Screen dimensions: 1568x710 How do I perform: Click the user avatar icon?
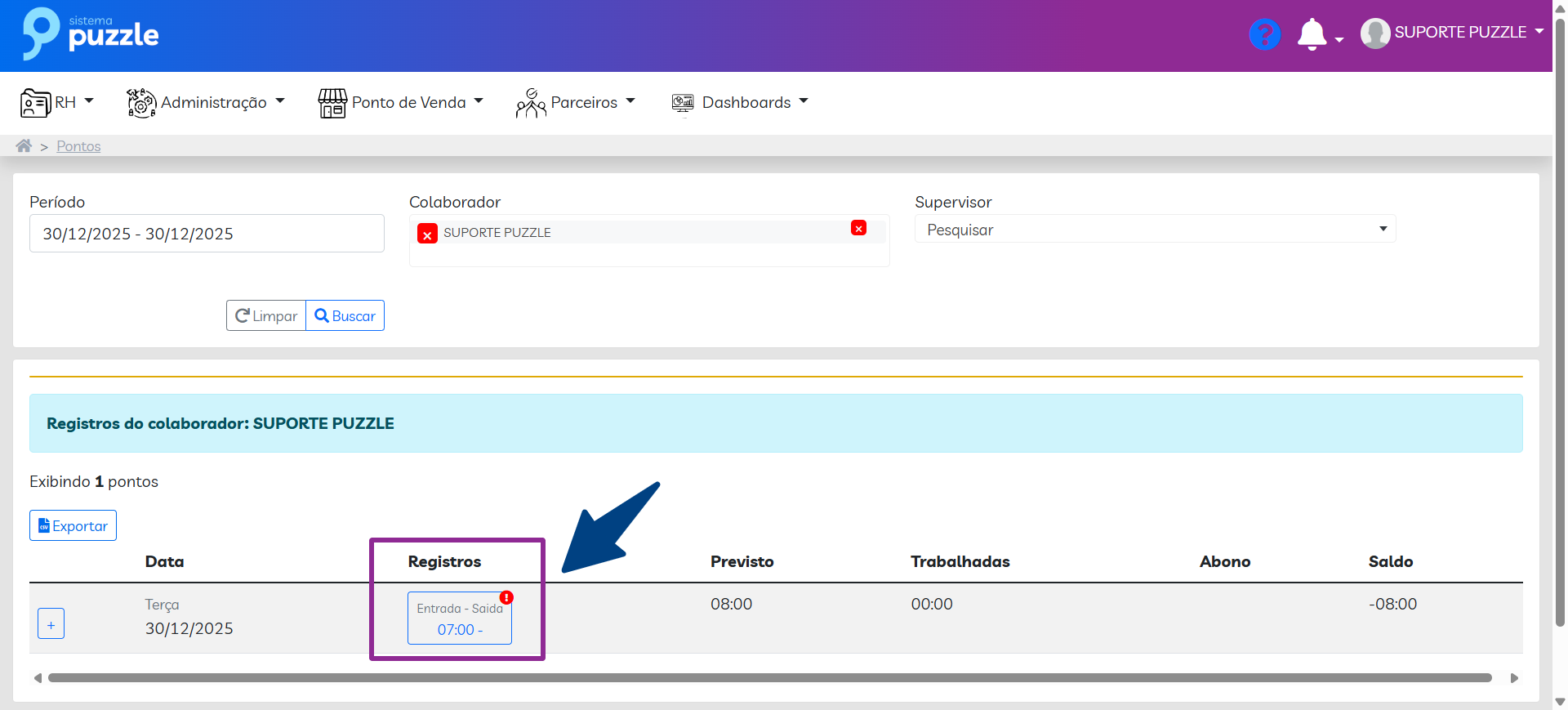1374,33
